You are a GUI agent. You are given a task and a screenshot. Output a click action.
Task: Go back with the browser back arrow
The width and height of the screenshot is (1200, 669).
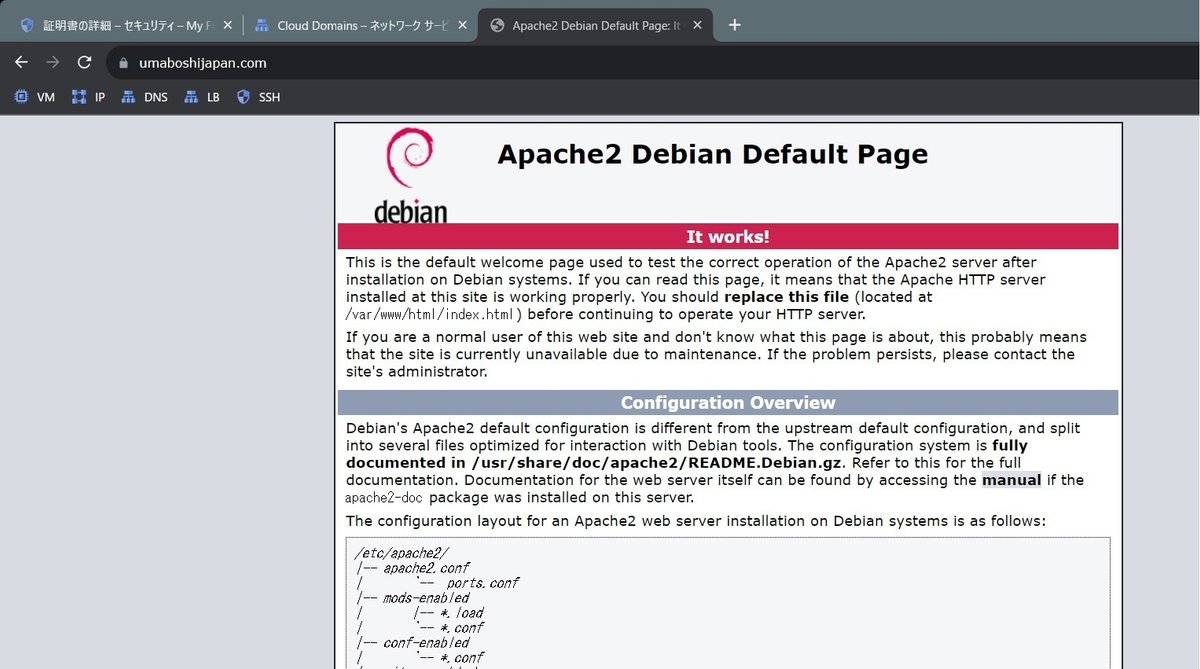(21, 62)
